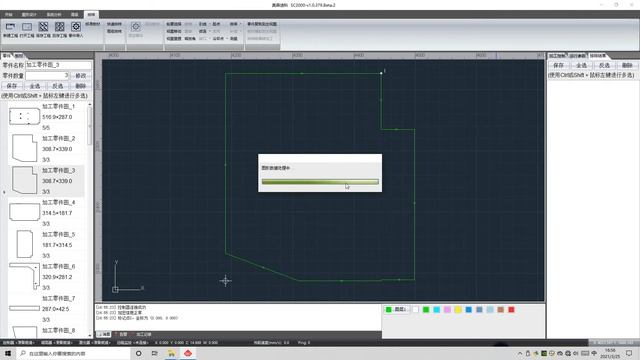Select part thumbnail 加工零件图_6

24,276
